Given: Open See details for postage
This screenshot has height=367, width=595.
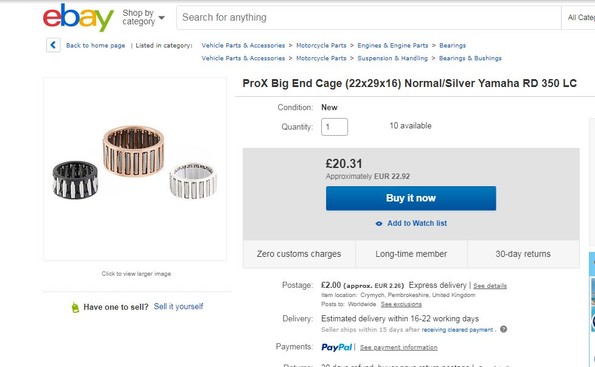Looking at the screenshot, I should [490, 286].
